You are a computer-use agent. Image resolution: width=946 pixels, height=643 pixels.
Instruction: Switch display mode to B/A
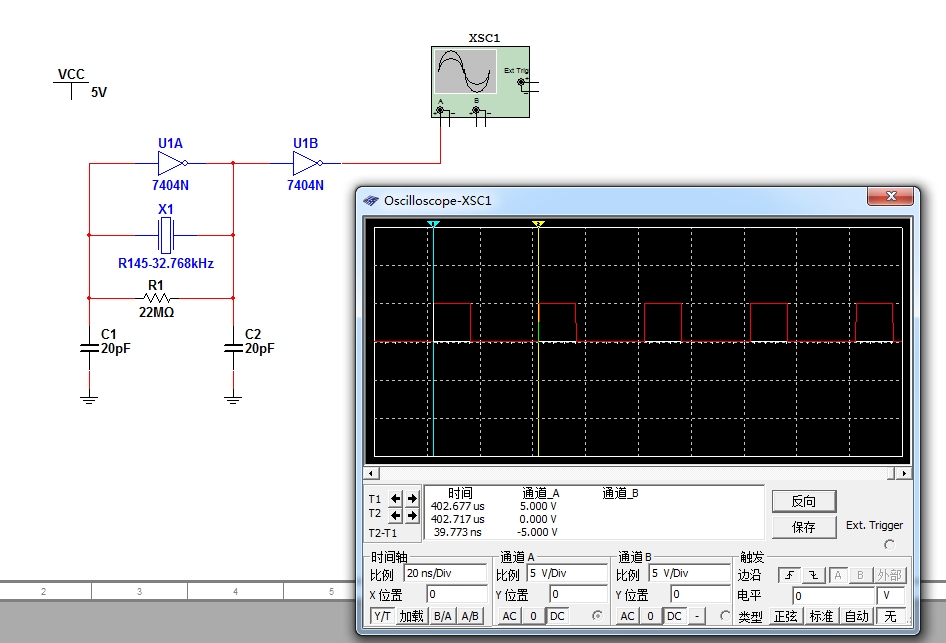click(442, 616)
